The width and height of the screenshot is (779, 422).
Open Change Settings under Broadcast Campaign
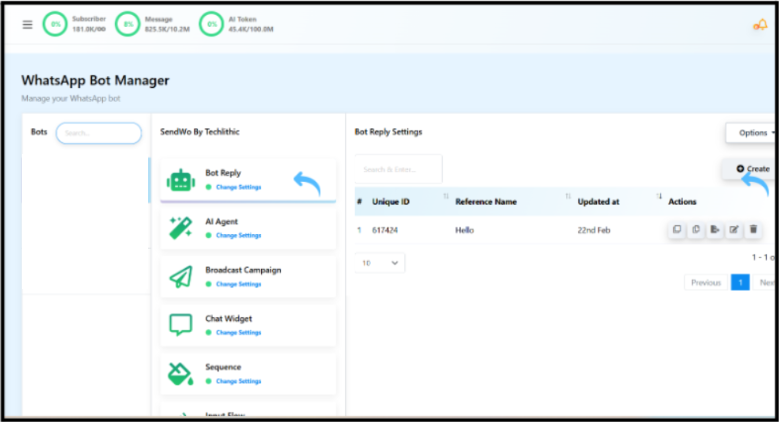pyautogui.click(x=238, y=284)
